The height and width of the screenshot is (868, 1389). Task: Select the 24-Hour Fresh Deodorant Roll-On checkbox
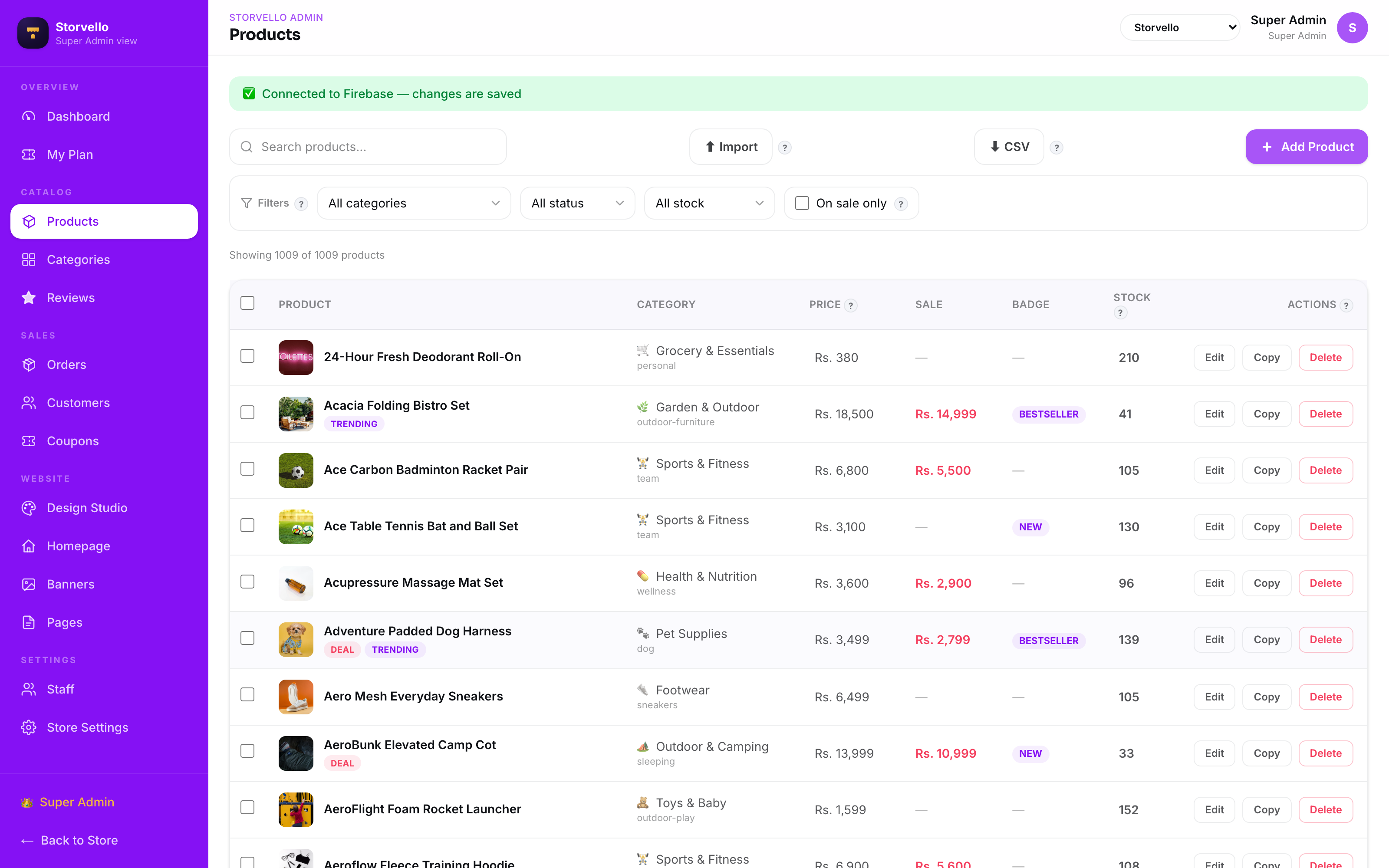tap(247, 356)
